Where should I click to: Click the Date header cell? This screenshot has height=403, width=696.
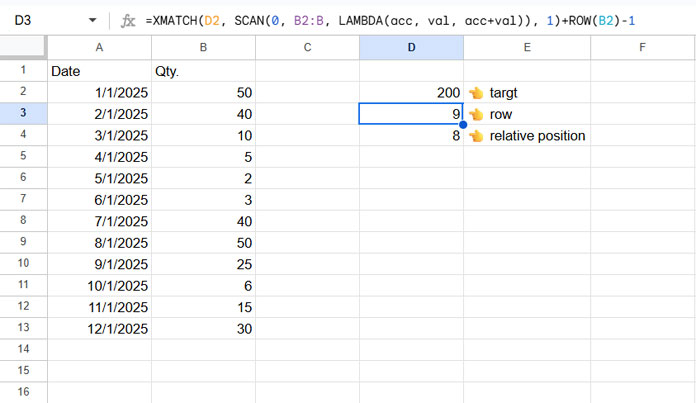click(99, 71)
